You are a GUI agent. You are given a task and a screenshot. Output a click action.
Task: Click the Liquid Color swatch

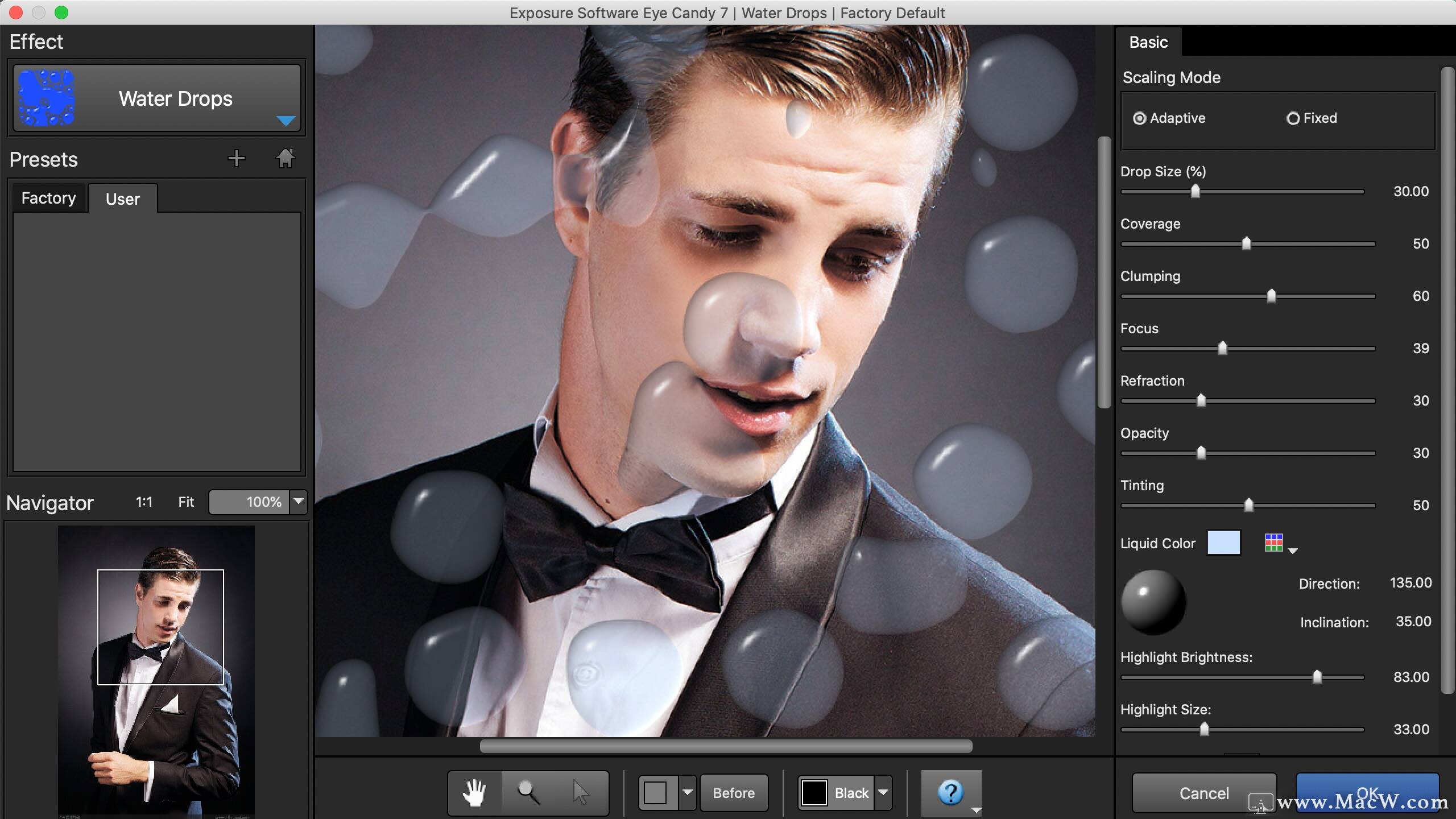(x=1223, y=543)
